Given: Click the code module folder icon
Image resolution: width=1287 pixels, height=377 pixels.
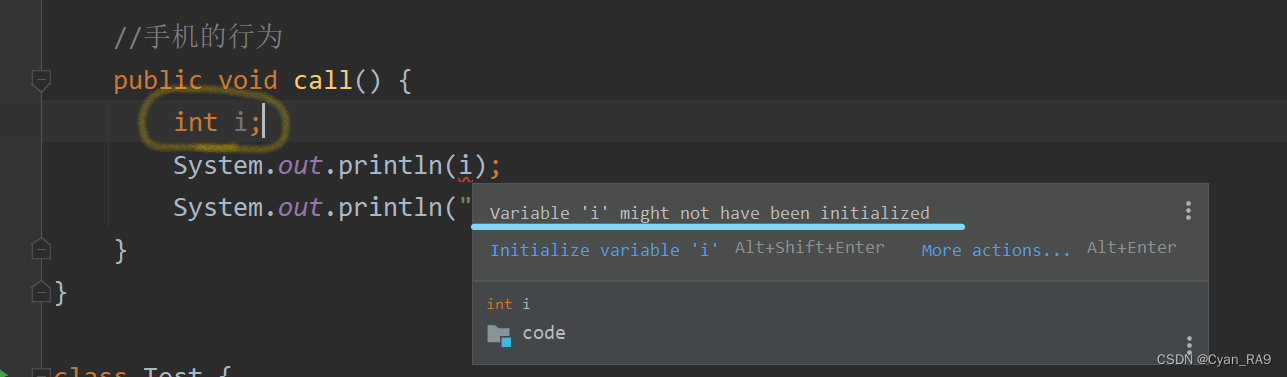Looking at the screenshot, I should (499, 334).
